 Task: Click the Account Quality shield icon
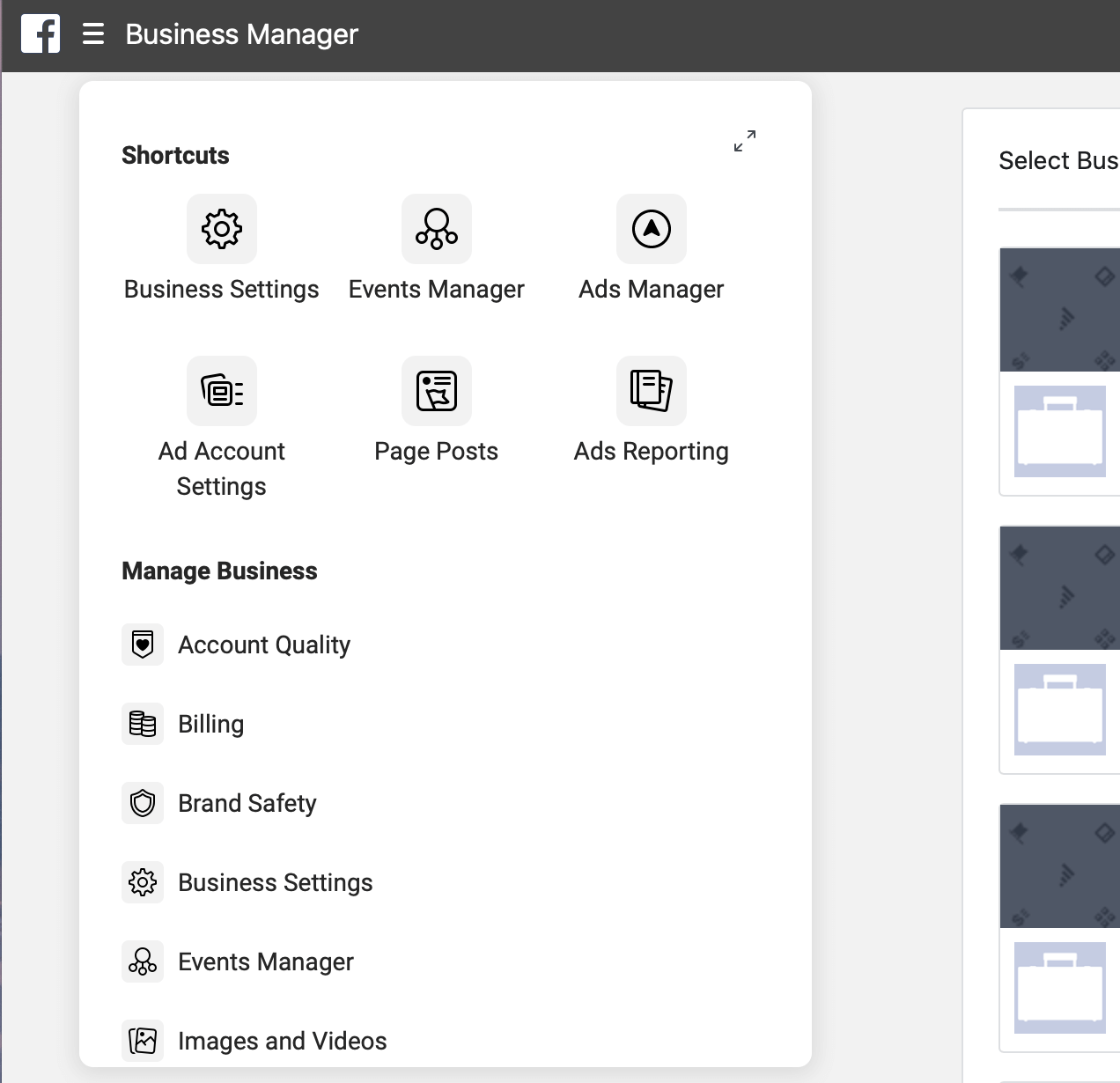(142, 644)
